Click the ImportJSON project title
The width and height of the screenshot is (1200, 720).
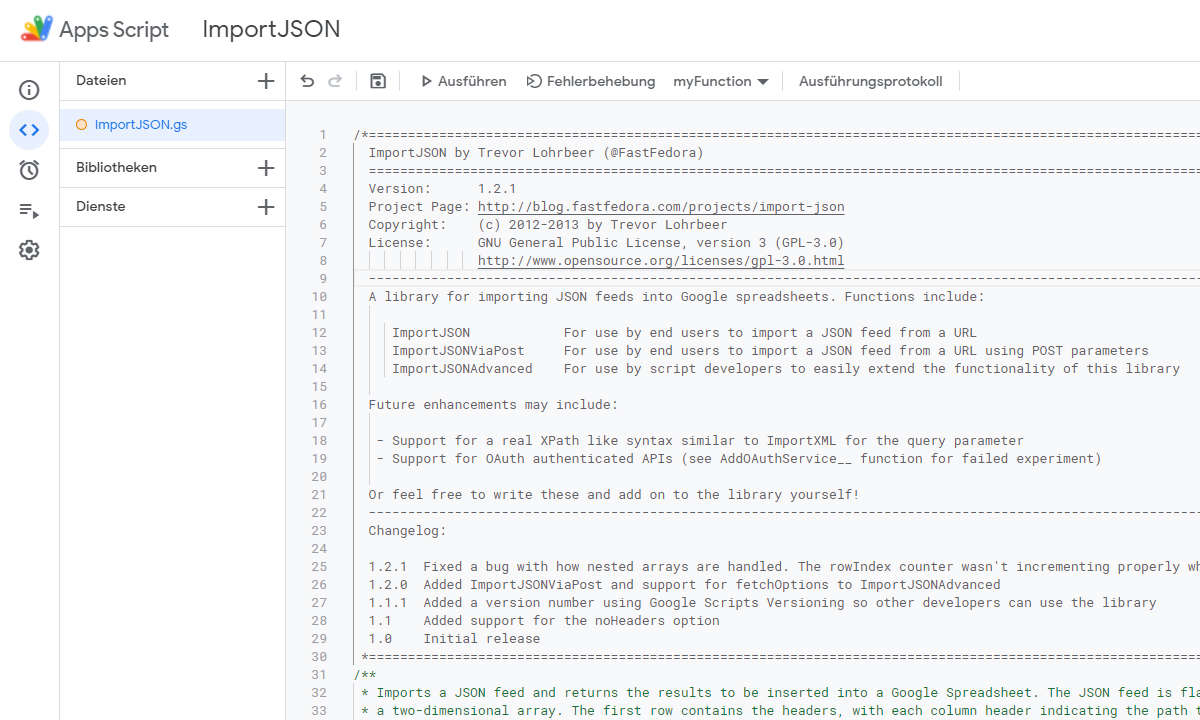point(271,30)
